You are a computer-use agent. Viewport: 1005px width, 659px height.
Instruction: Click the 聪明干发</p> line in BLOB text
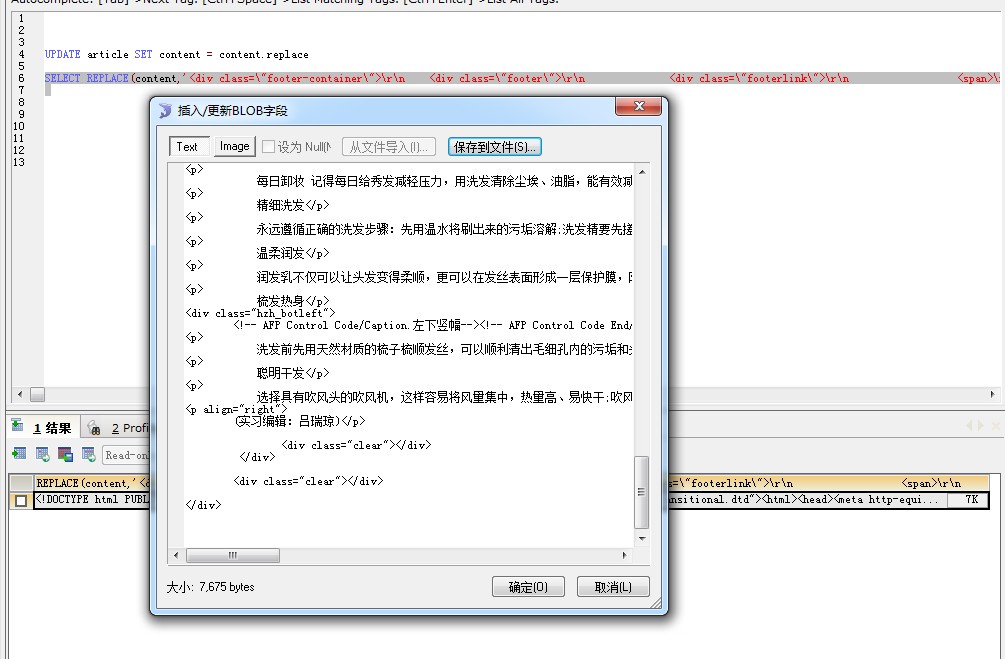[x=293, y=373]
